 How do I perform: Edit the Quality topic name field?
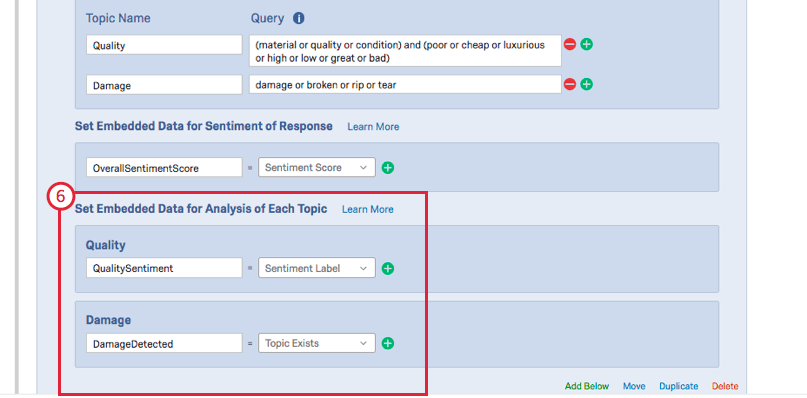[164, 45]
